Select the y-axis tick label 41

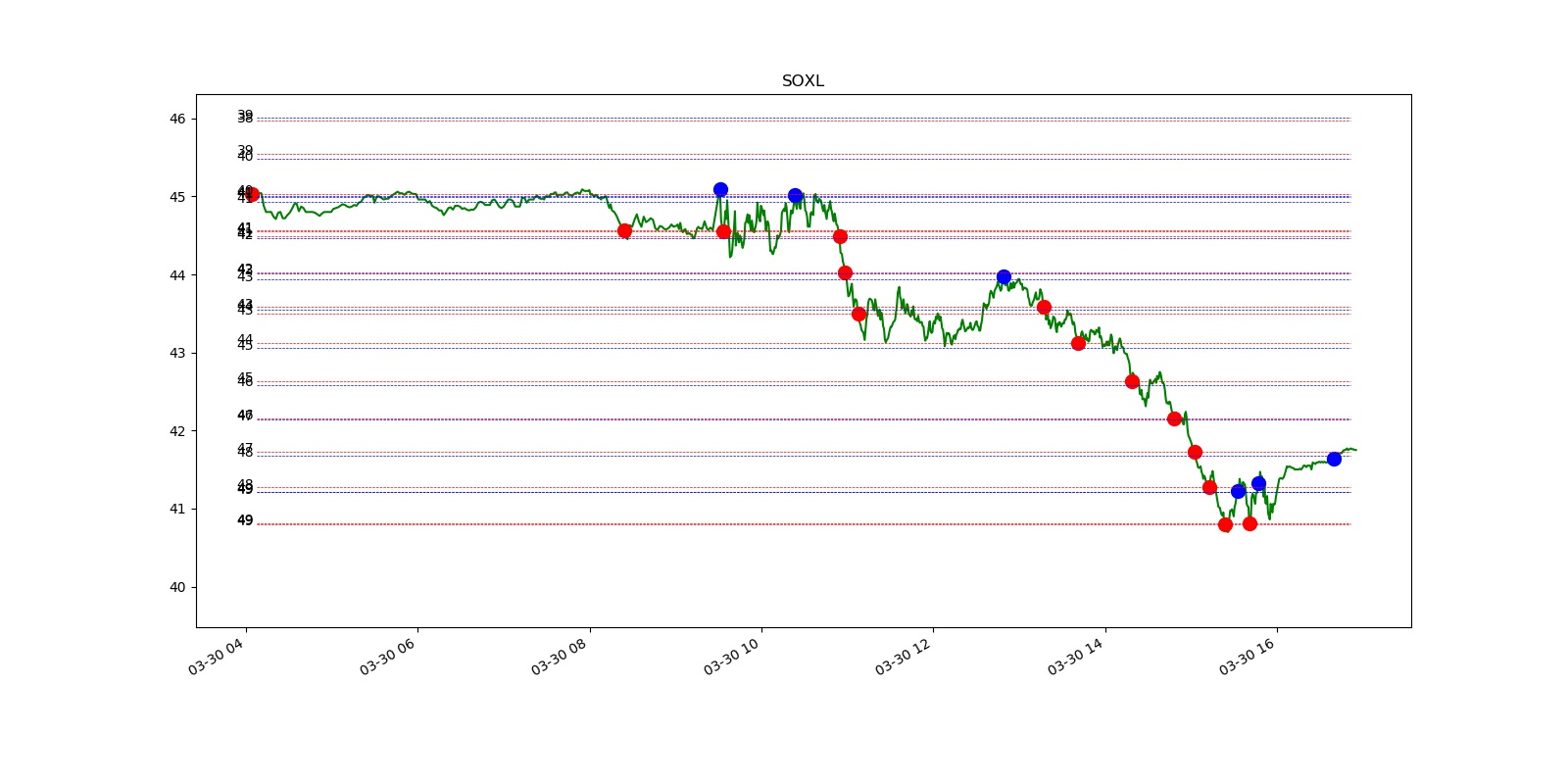point(177,509)
